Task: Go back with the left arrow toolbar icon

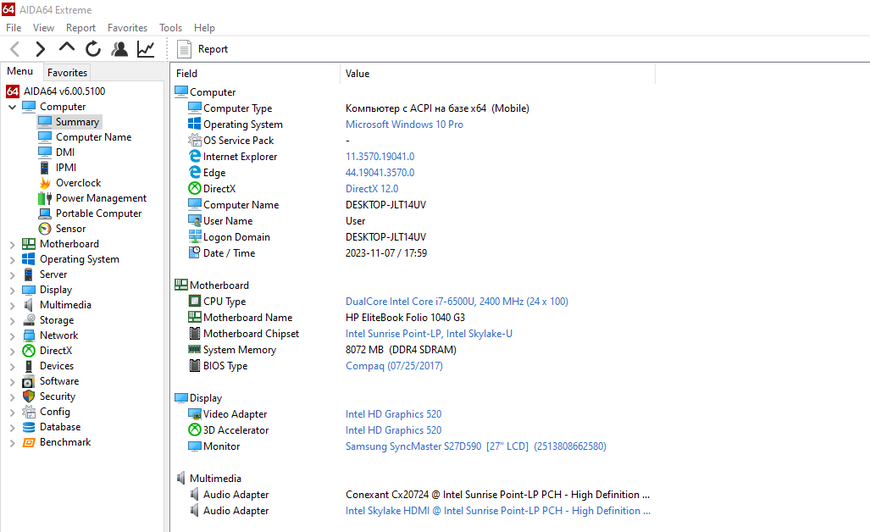Action: 15,49
